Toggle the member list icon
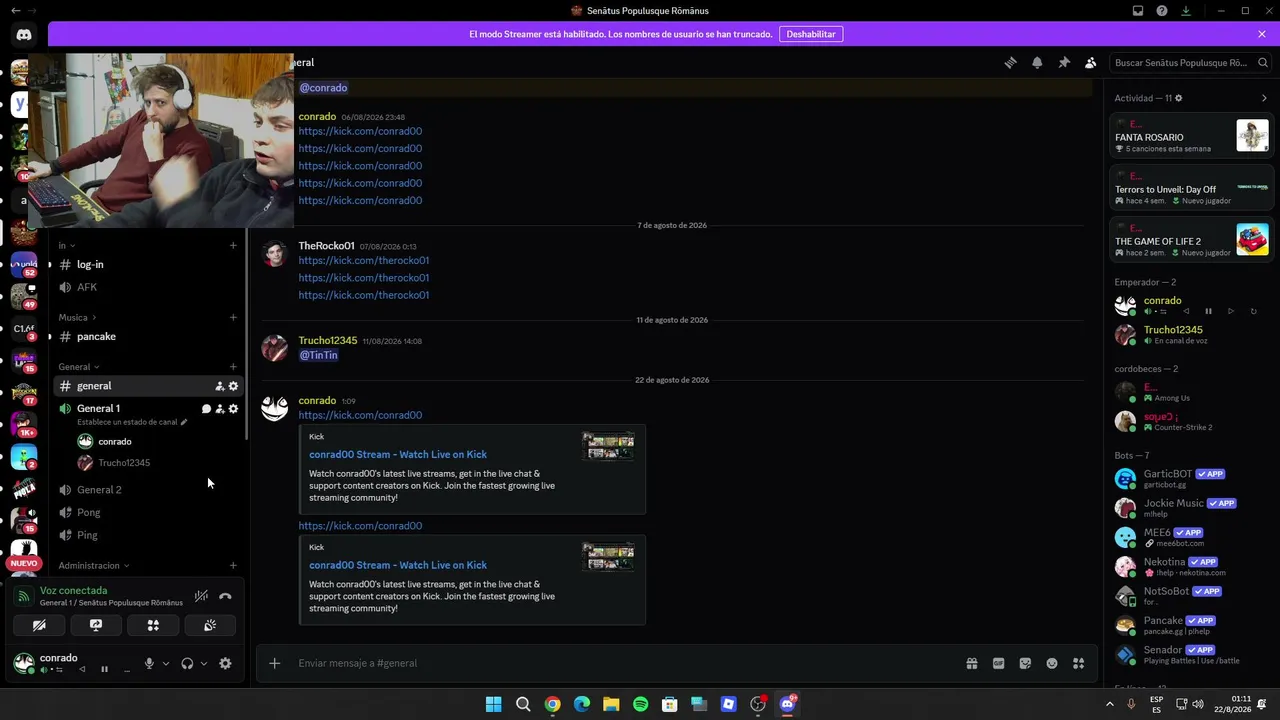 (x=1091, y=62)
